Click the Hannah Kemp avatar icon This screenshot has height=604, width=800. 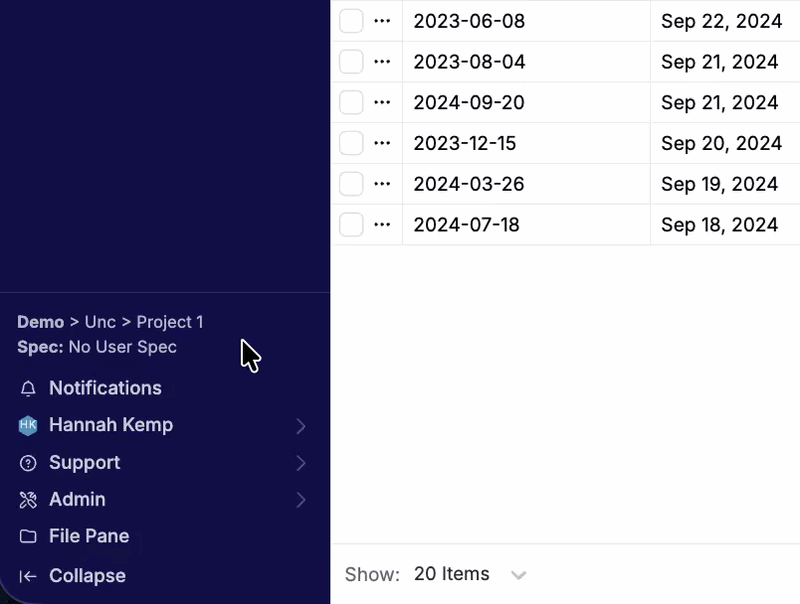28,426
